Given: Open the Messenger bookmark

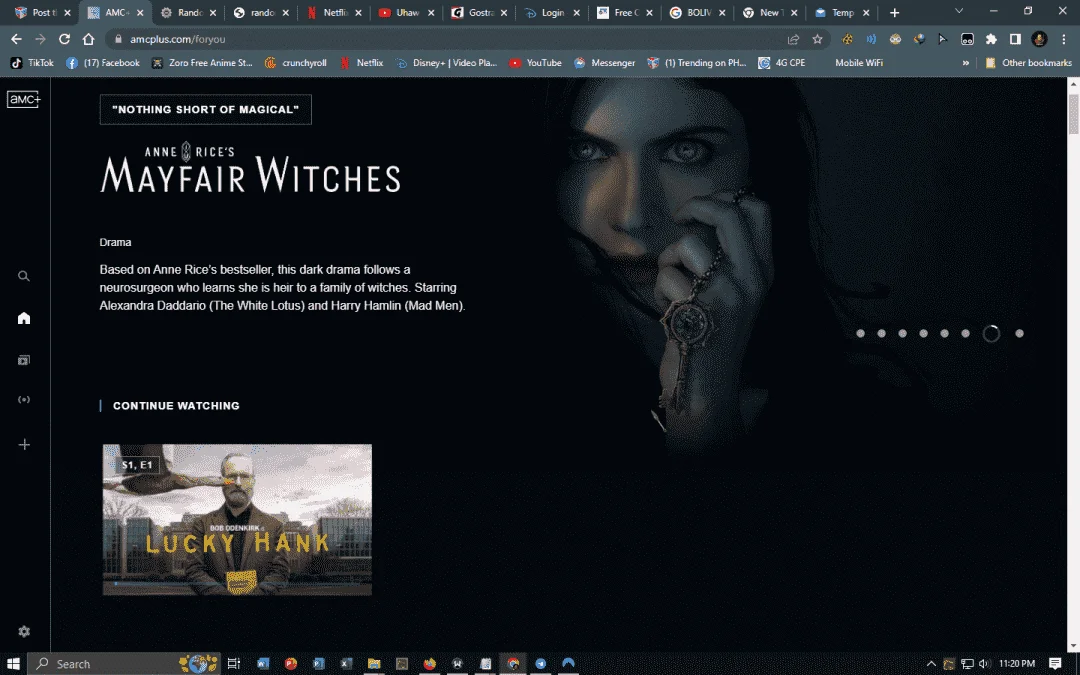Looking at the screenshot, I should 604,63.
